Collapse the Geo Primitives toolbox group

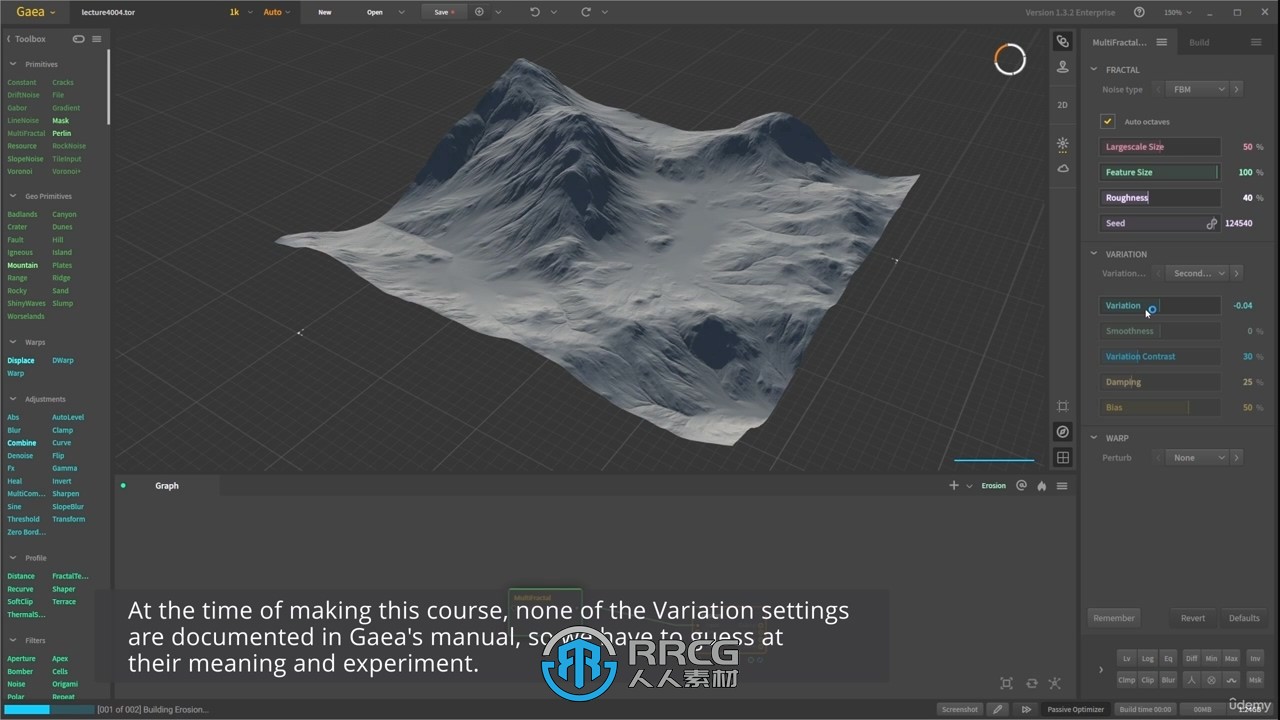pos(13,196)
